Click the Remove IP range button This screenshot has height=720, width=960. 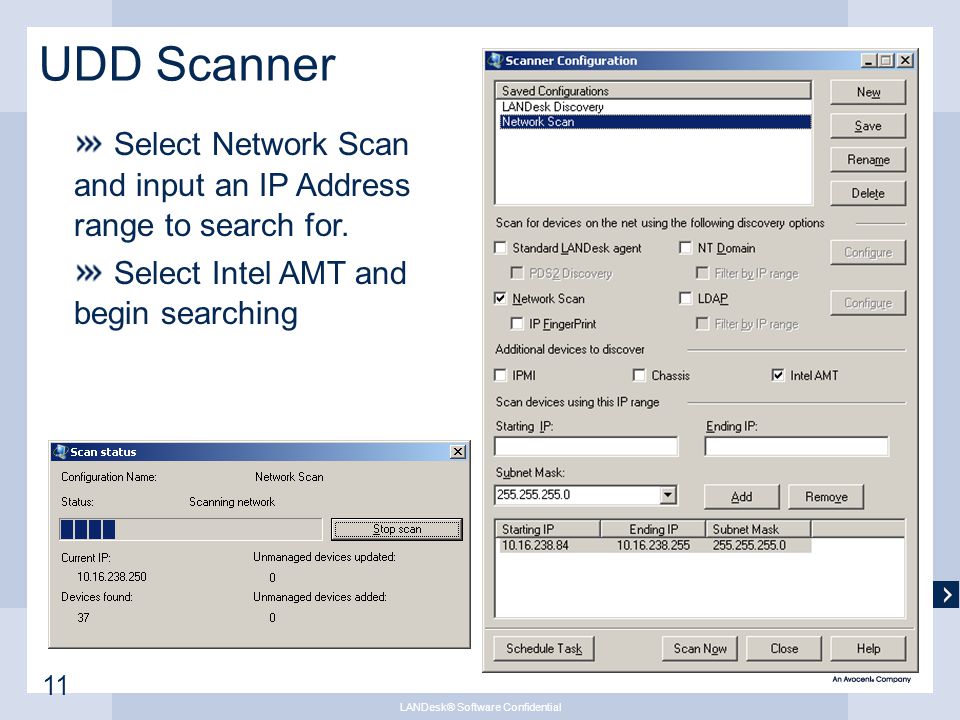[826, 497]
